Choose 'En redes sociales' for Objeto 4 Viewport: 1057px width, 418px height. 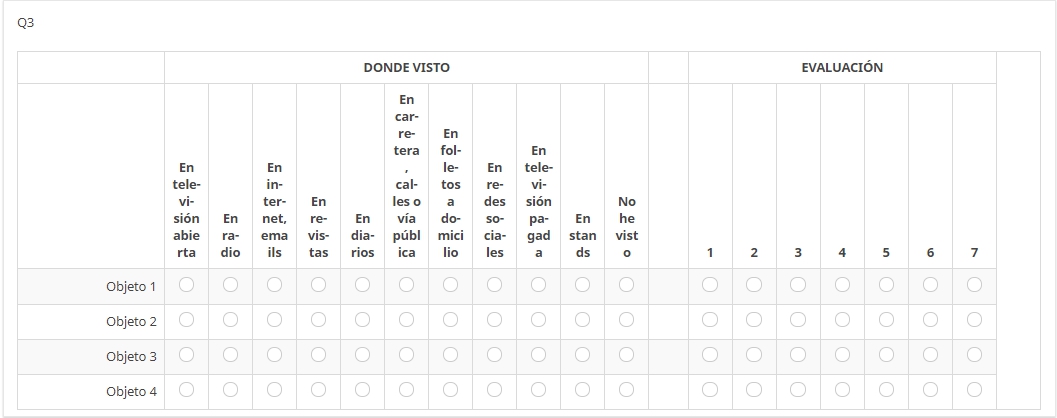[495, 390]
